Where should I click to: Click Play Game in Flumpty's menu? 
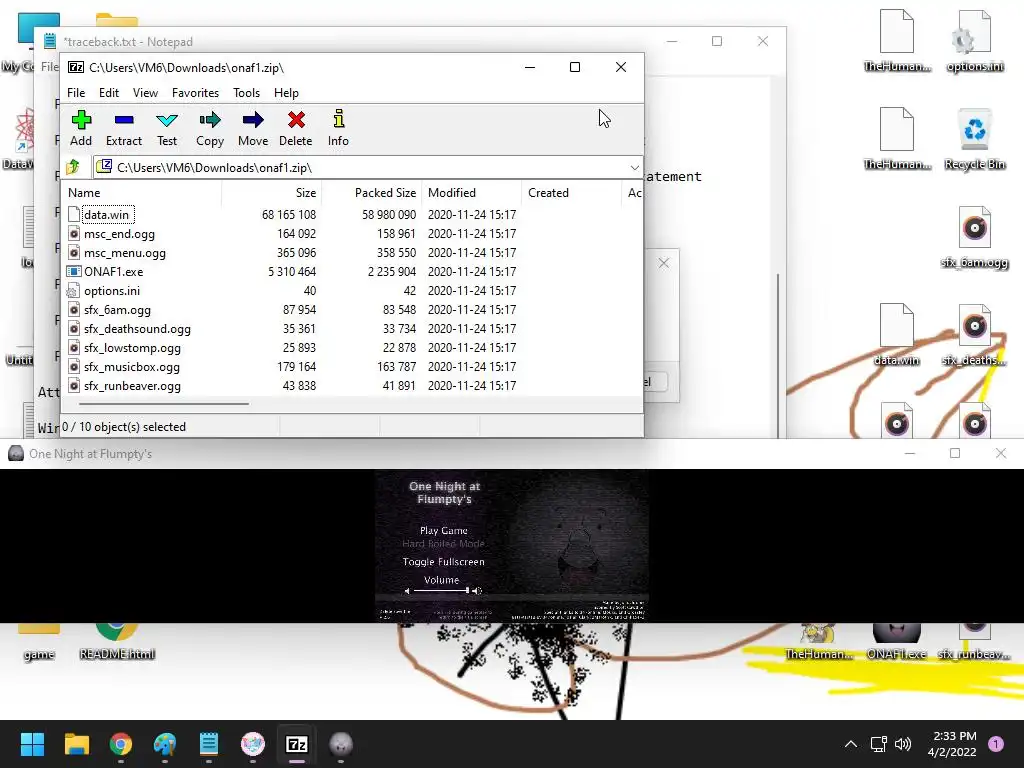point(443,530)
